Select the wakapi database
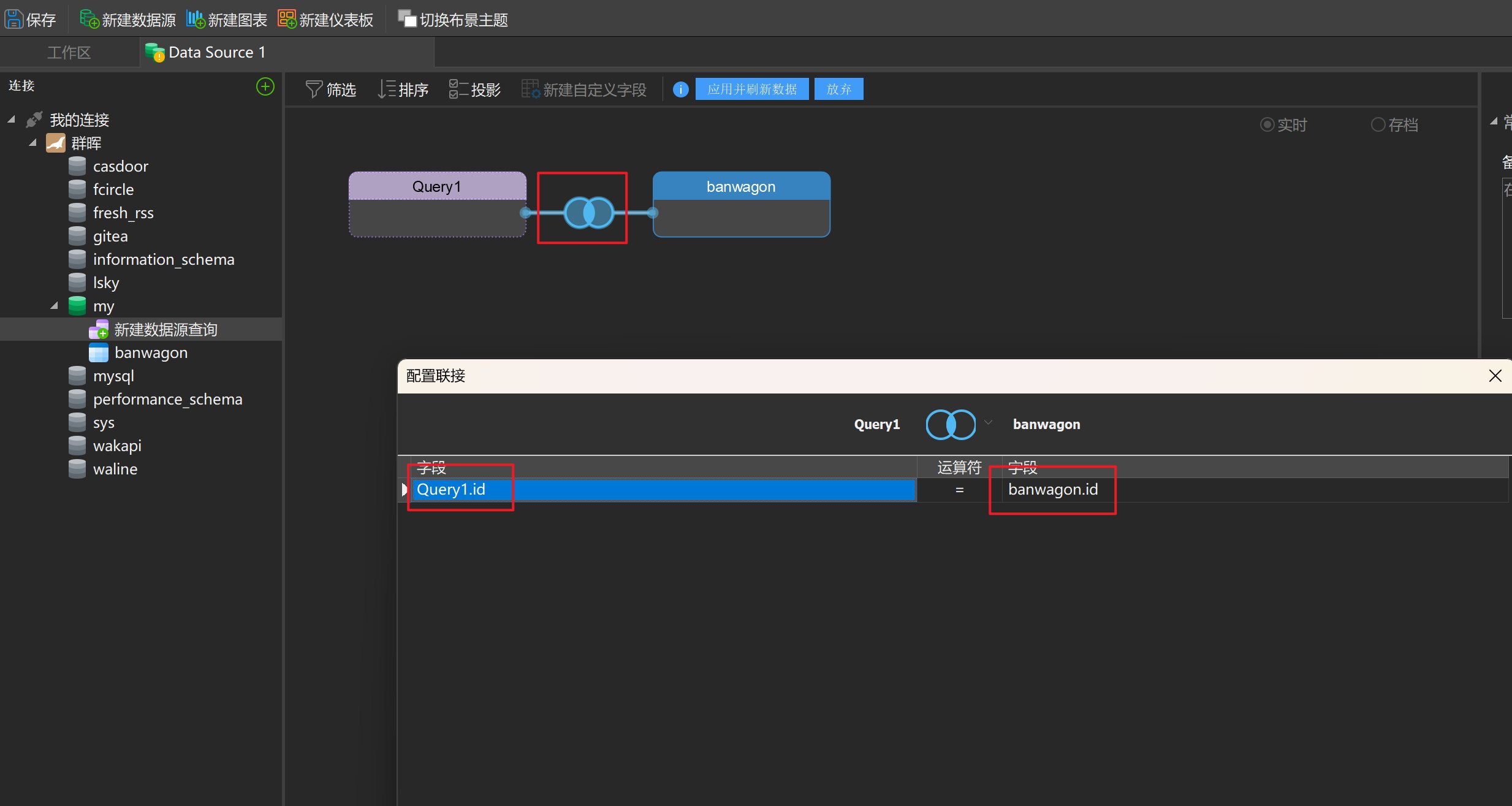 pos(117,446)
